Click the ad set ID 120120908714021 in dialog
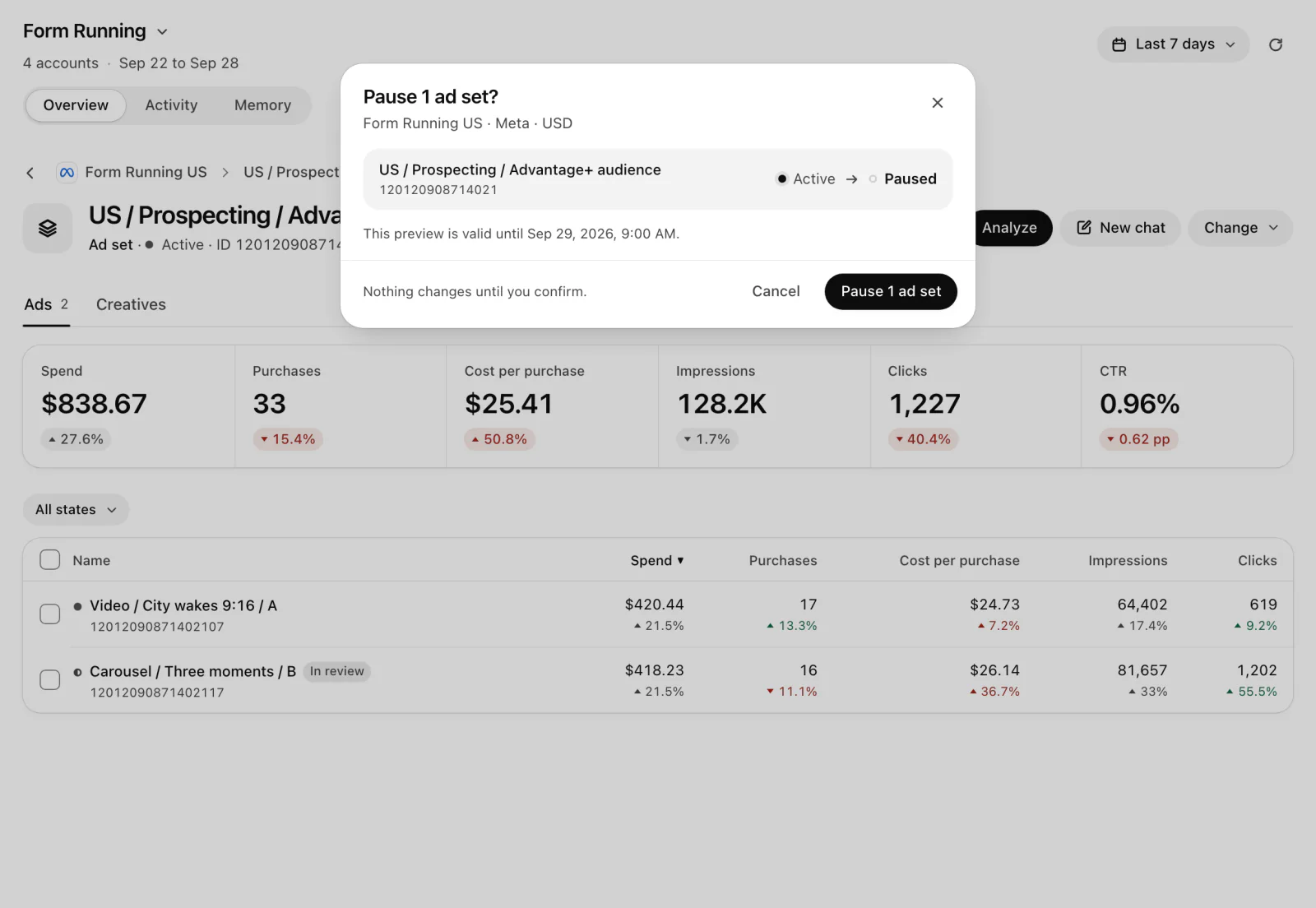The image size is (1316, 908). click(x=438, y=190)
